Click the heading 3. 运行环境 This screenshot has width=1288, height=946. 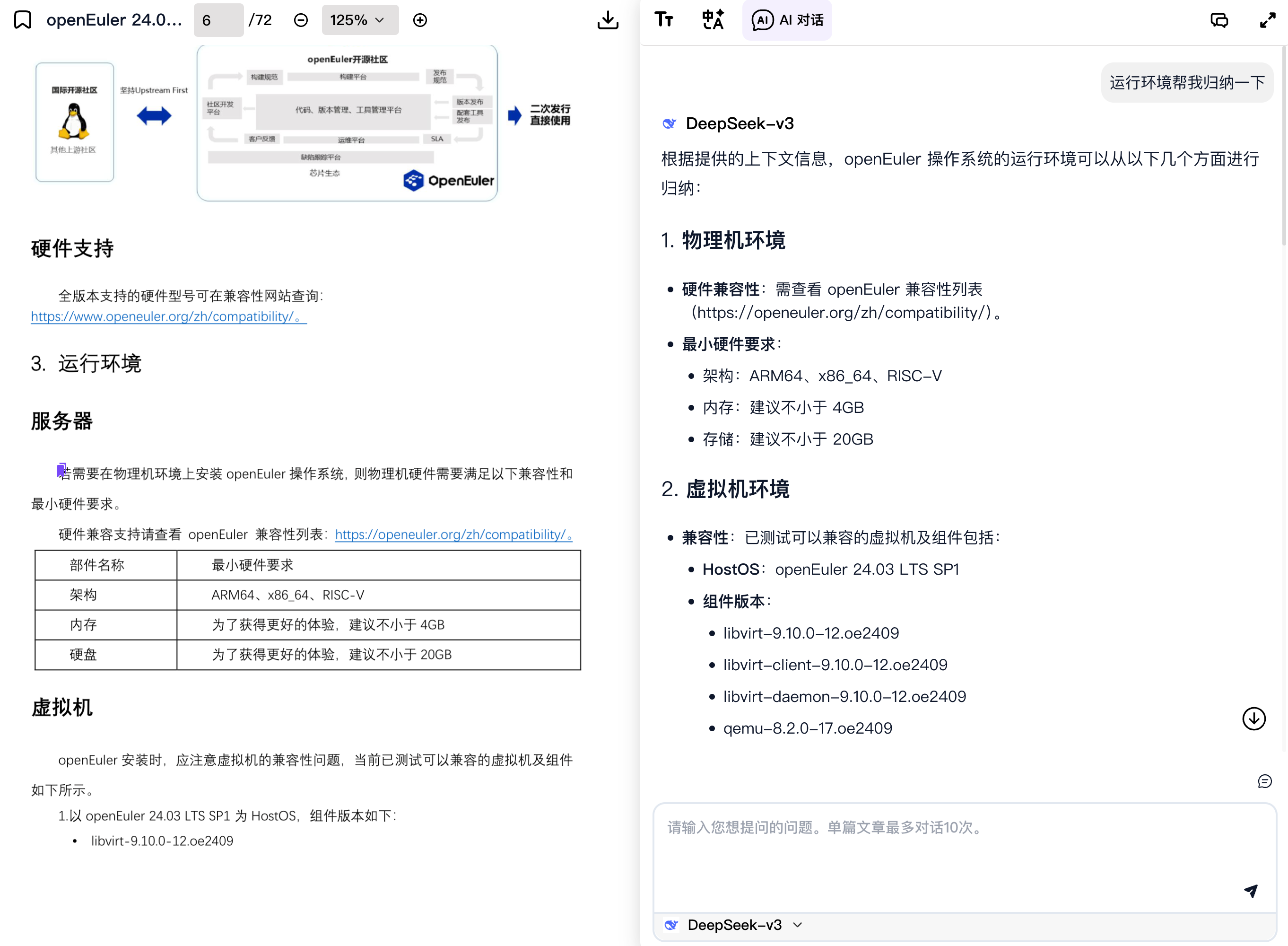pos(87,364)
